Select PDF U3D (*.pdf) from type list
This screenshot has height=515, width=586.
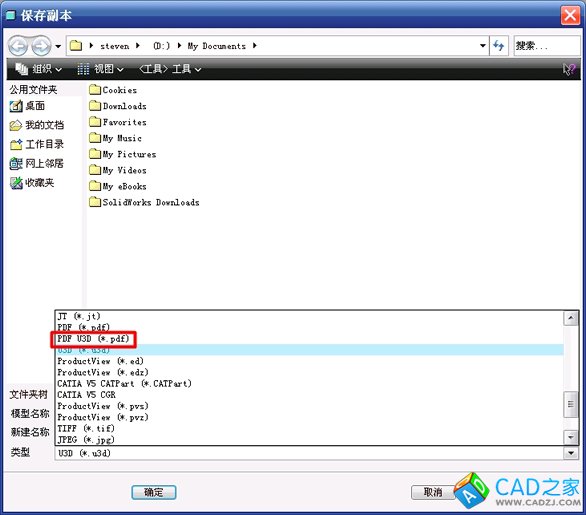[x=93, y=339]
